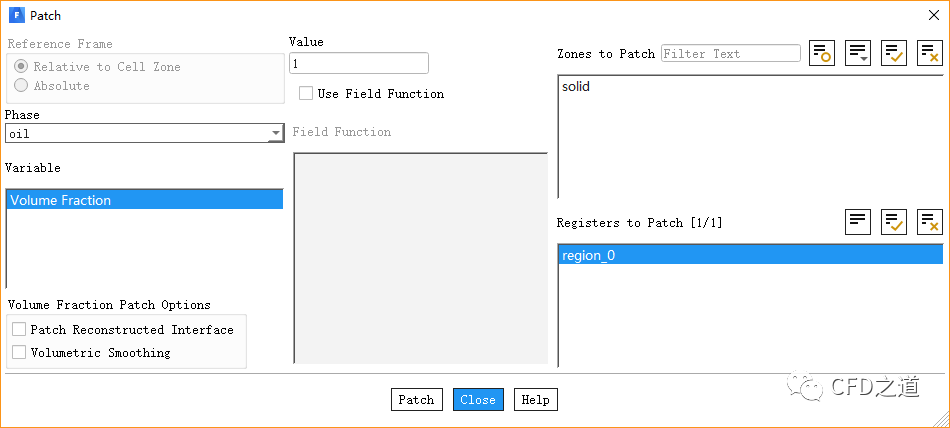This screenshot has height=428, width=950.
Task: Deselect all zones in Zones to Patch
Action: point(929,54)
